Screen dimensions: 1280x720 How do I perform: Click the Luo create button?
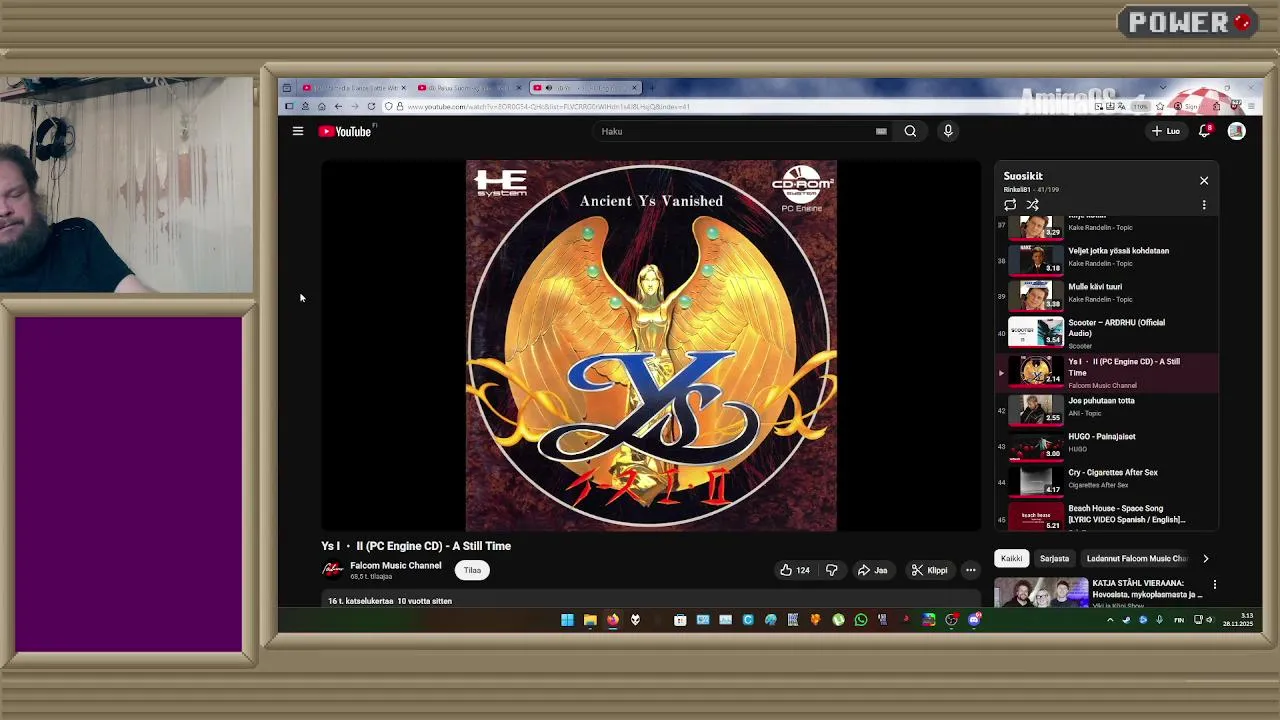pos(1166,131)
